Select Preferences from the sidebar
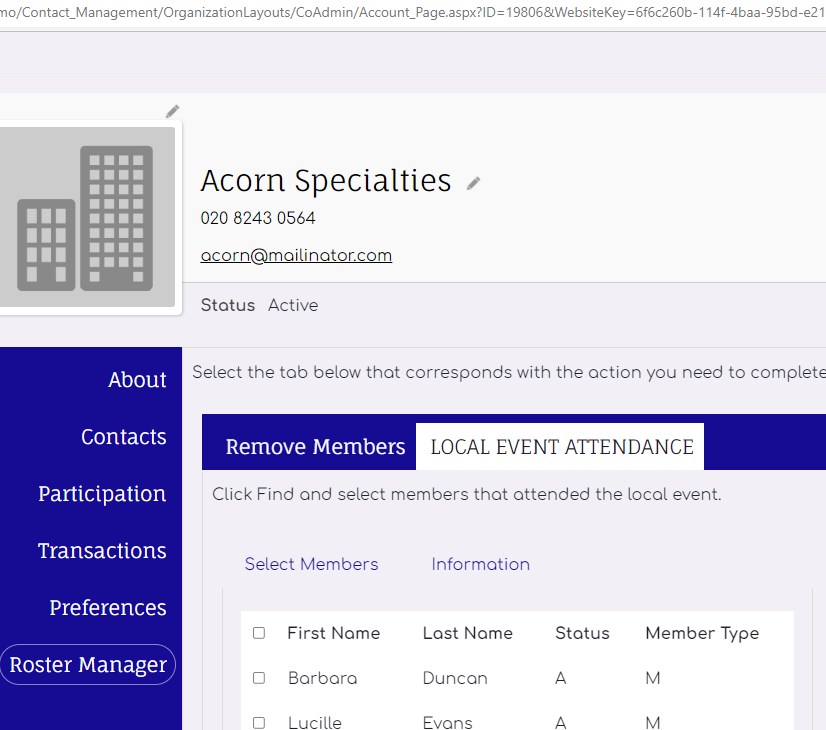826x730 pixels. (108, 608)
